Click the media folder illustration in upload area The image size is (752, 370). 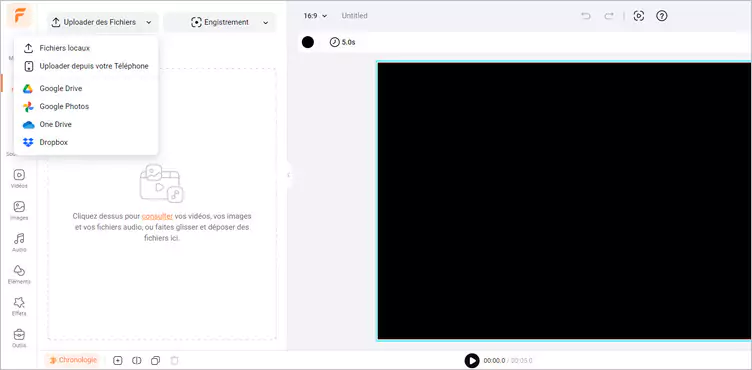pyautogui.click(x=162, y=183)
